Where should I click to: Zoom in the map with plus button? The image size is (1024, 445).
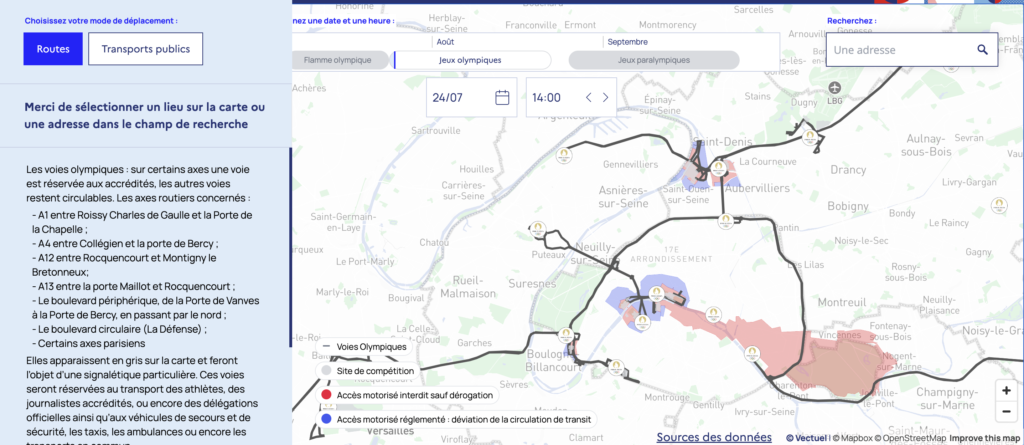coord(1006,391)
